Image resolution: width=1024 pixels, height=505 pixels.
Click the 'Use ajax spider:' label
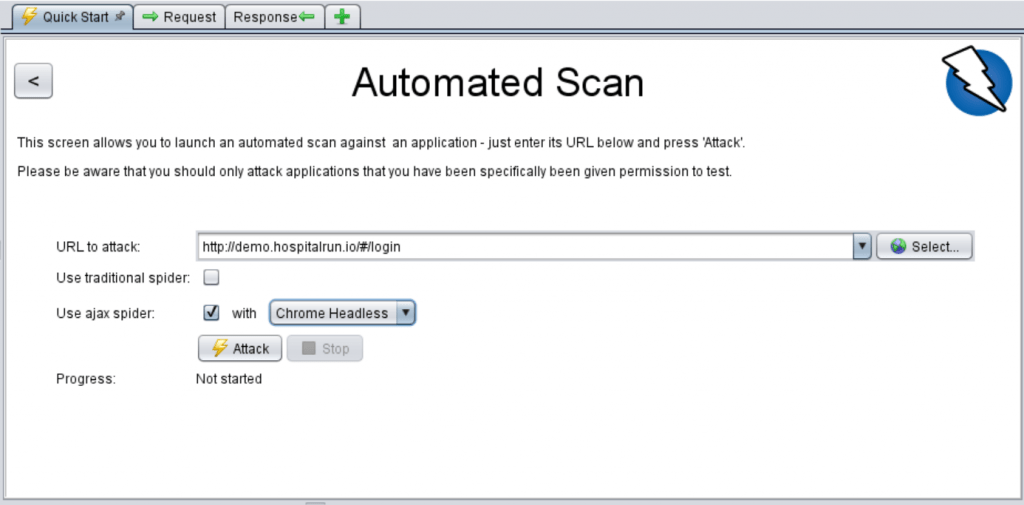(106, 313)
